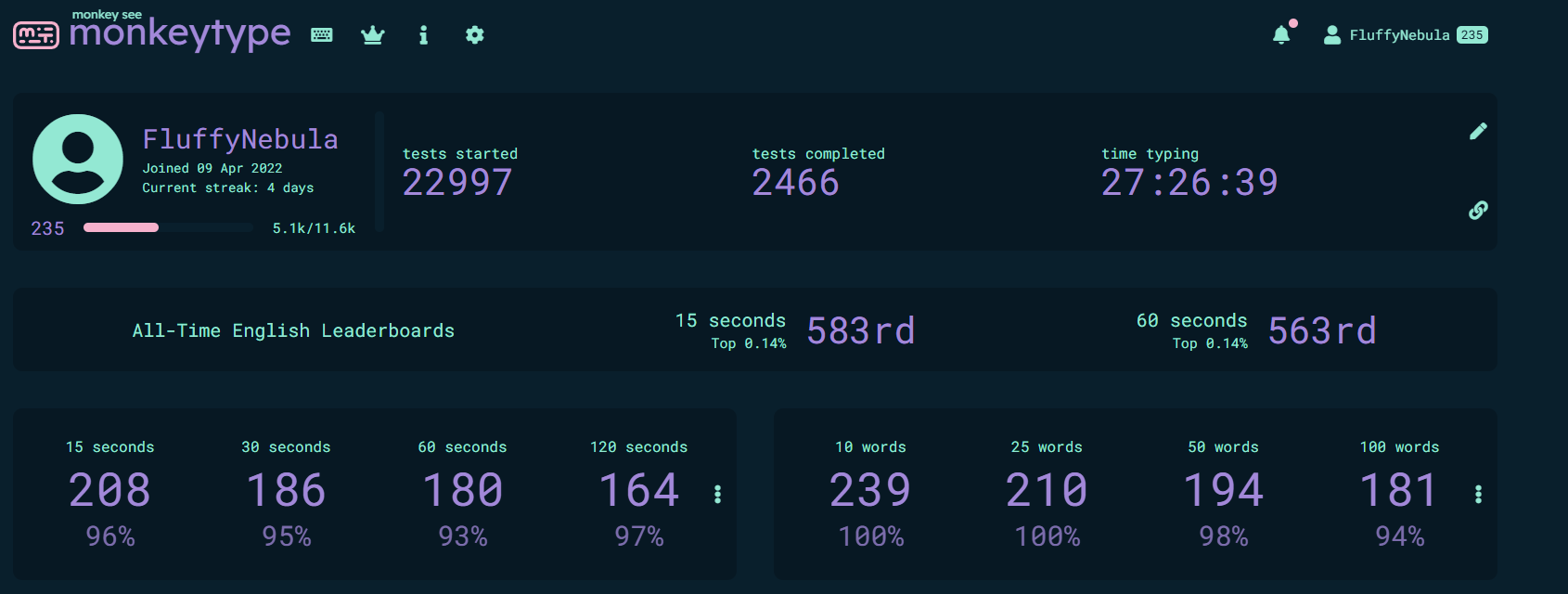Click the tests completed value 2466

coord(796,183)
